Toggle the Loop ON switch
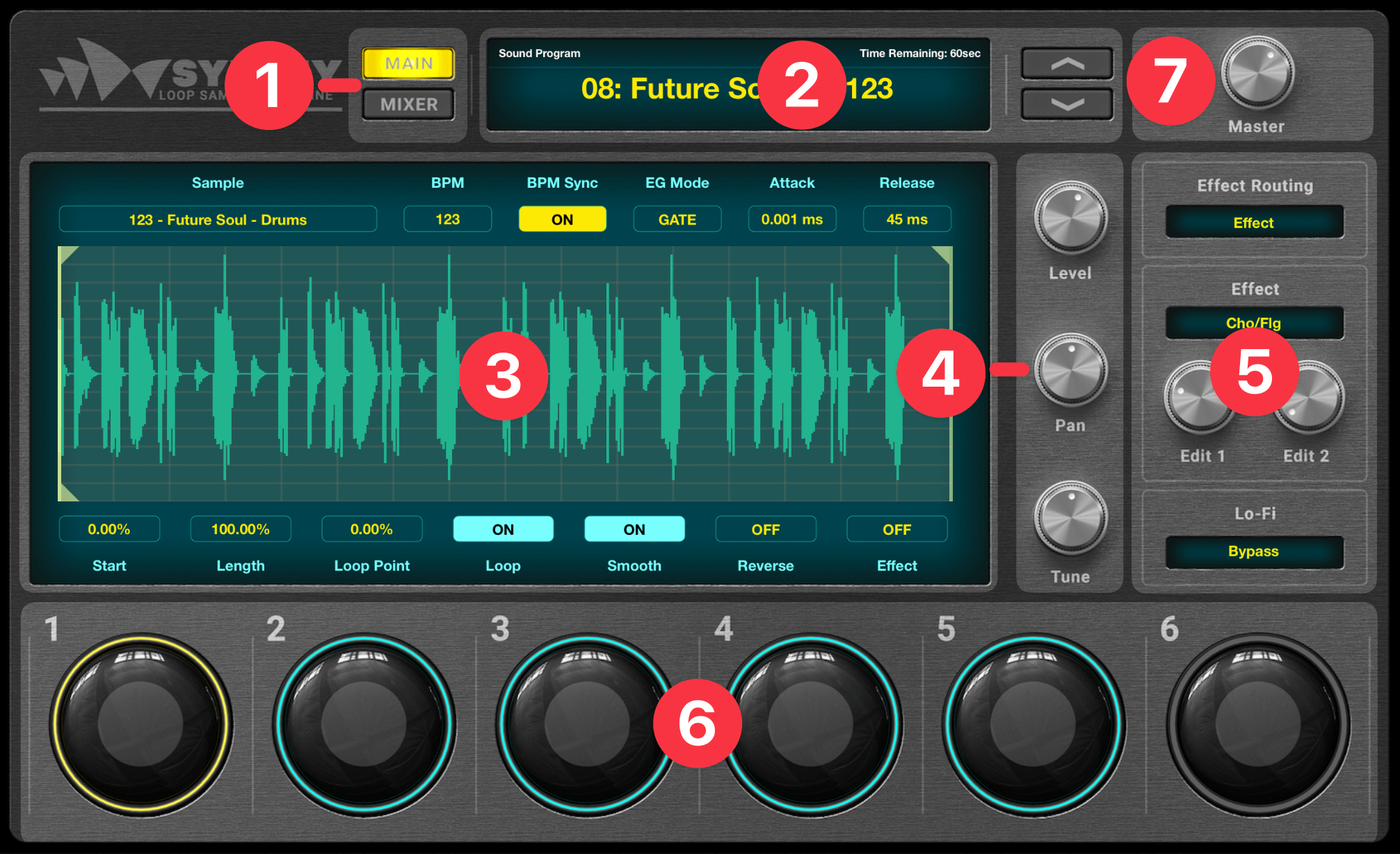 pos(503,529)
